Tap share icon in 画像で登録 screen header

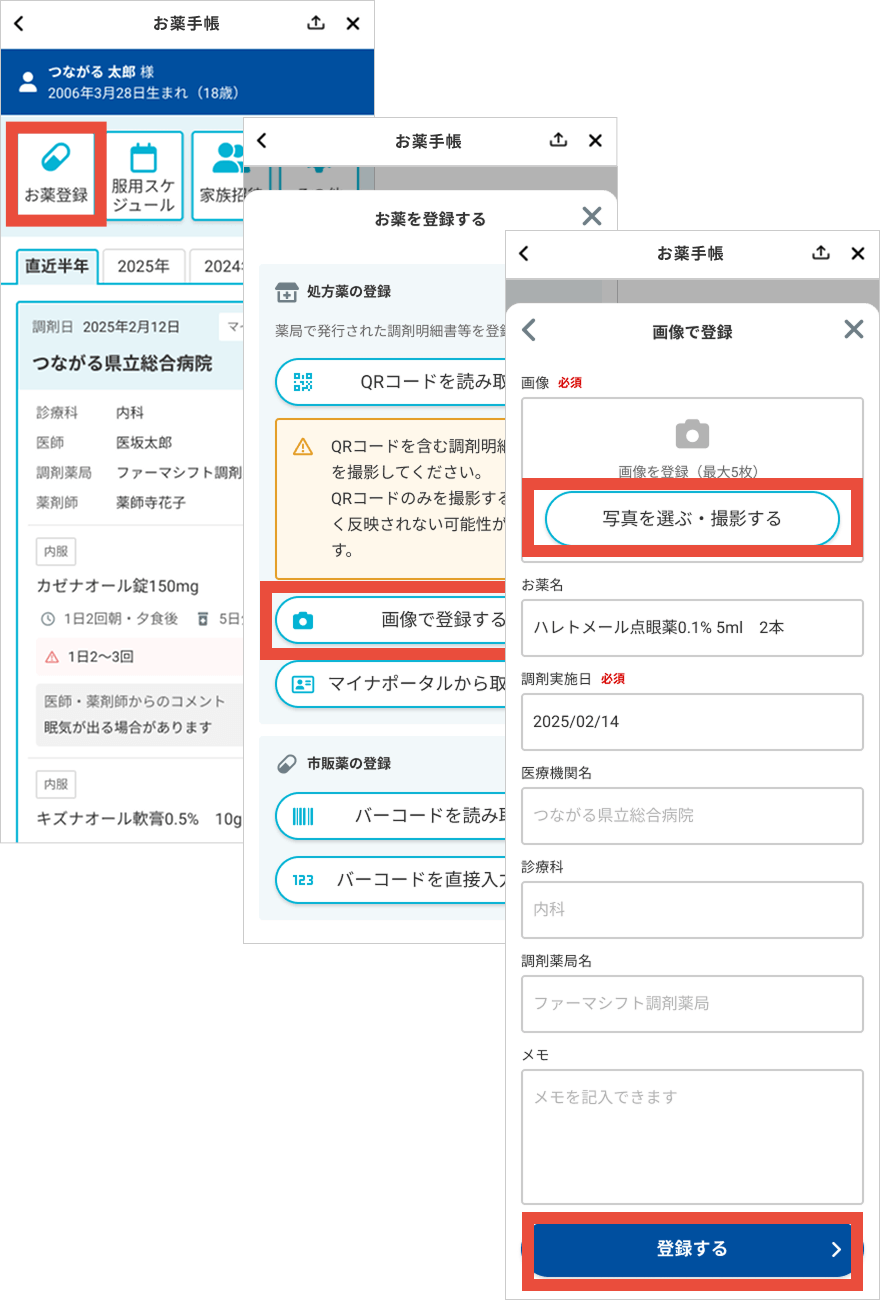click(x=821, y=254)
